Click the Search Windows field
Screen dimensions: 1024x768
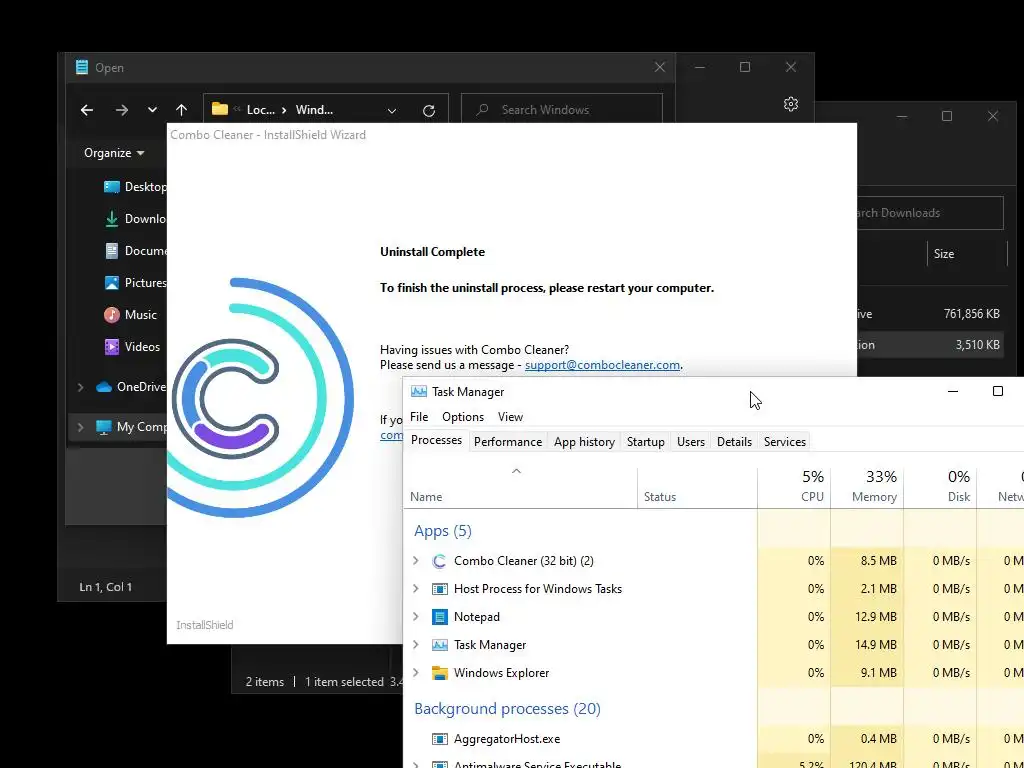point(562,109)
